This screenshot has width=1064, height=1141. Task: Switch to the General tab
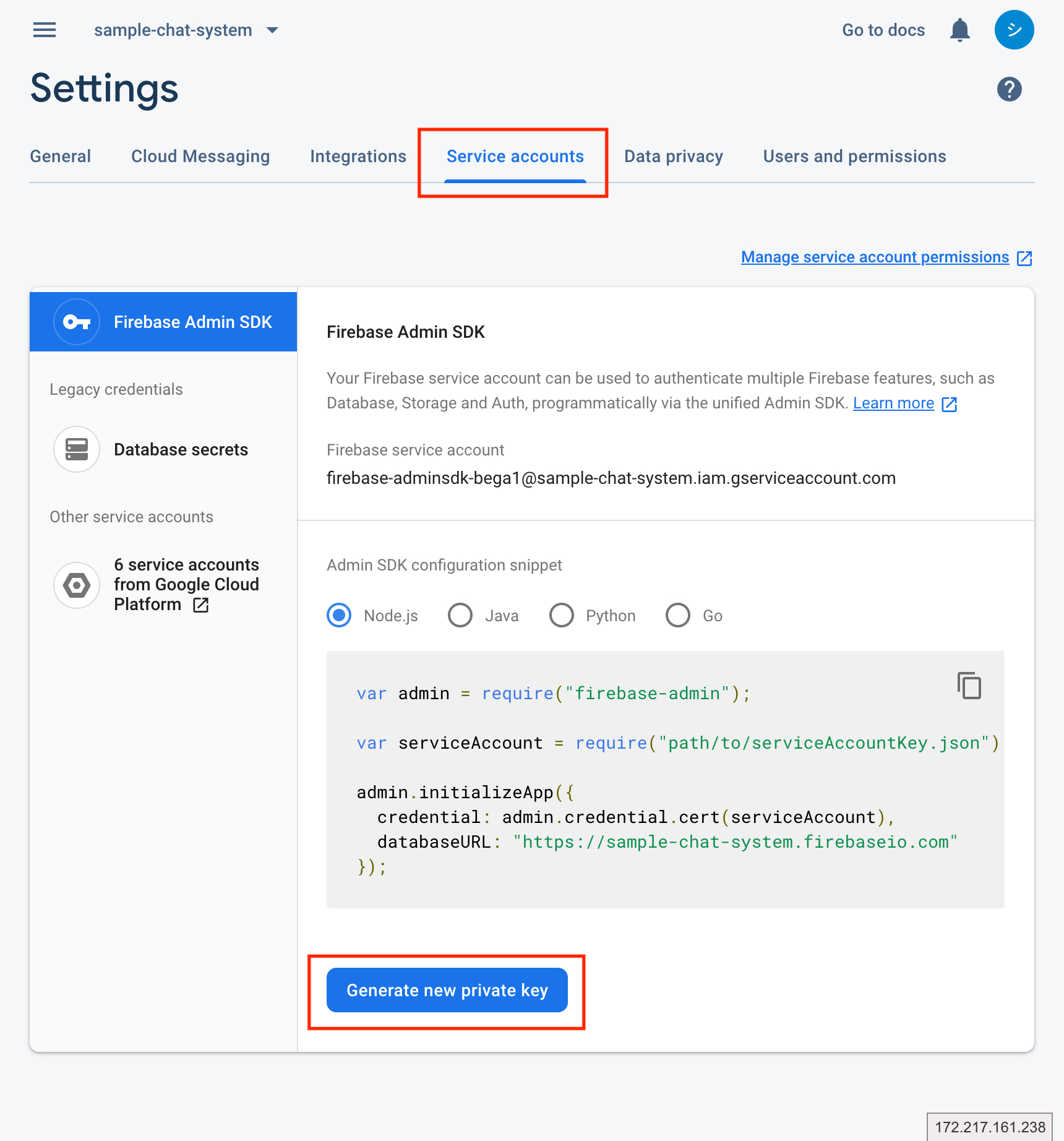[61, 157]
